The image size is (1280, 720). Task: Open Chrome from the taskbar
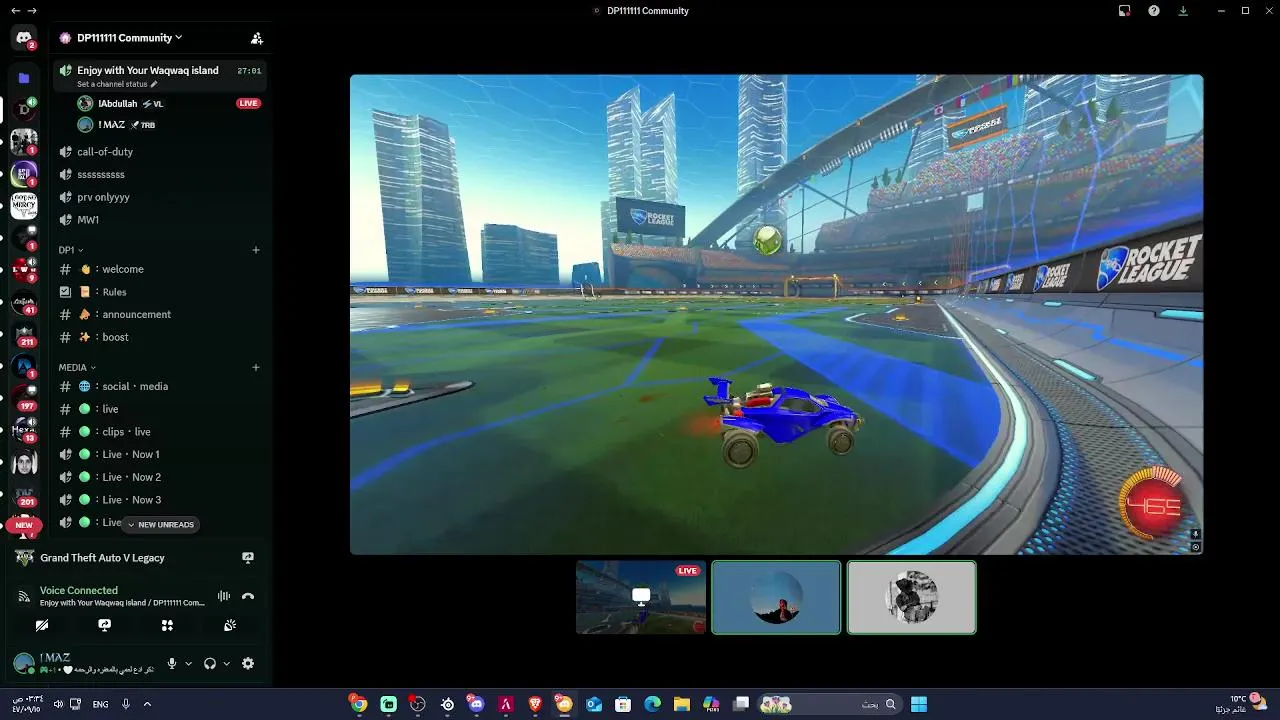[358, 704]
